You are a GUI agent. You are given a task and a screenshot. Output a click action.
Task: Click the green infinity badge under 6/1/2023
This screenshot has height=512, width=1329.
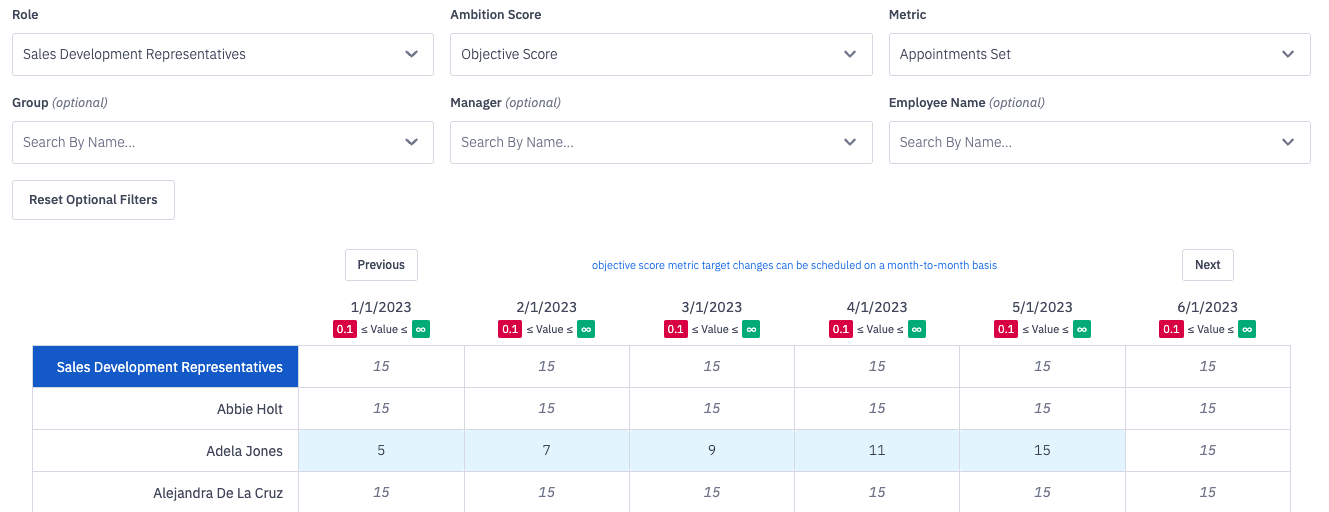click(1247, 329)
